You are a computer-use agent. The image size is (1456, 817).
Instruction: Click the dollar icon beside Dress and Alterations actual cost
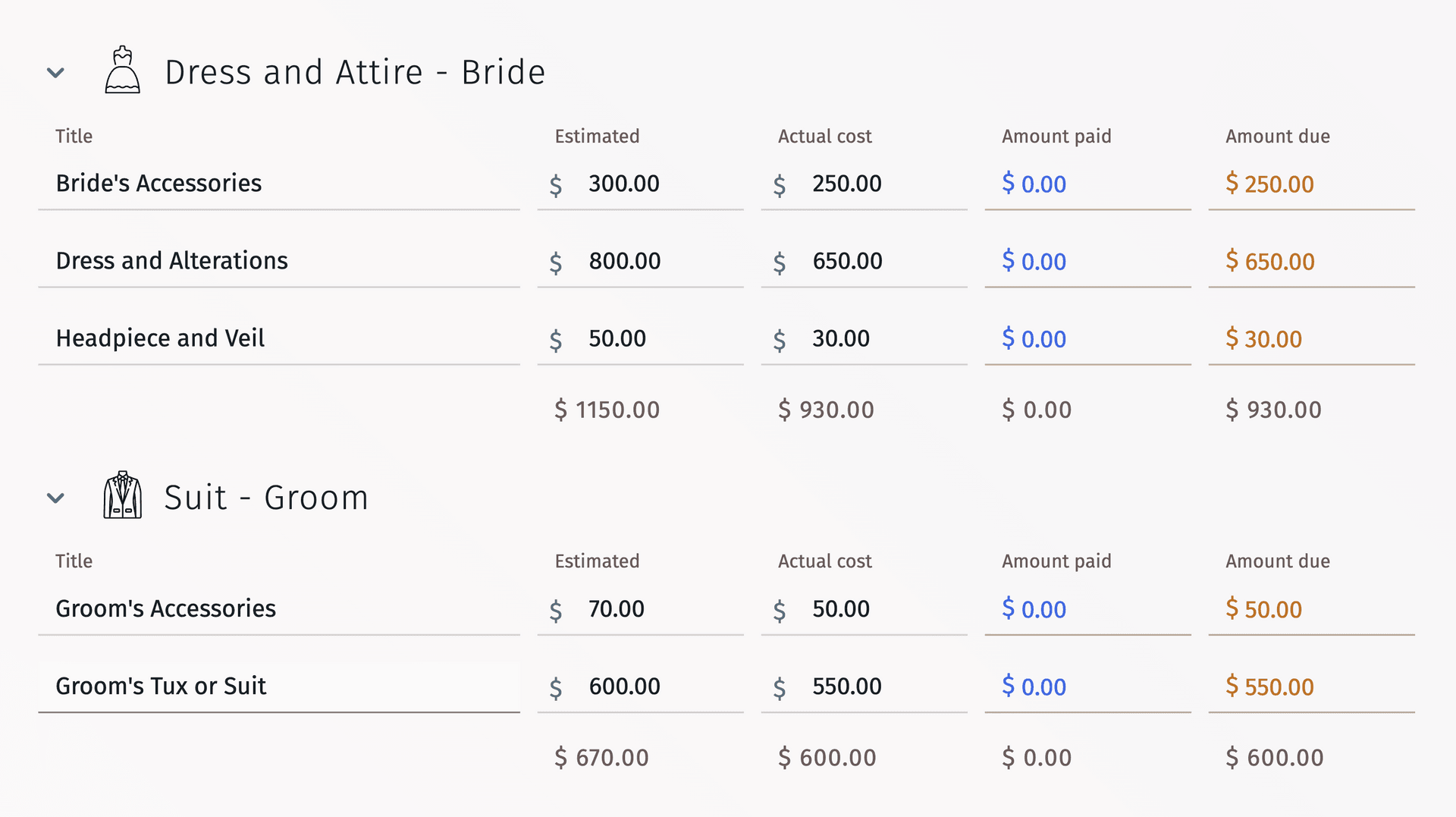tap(780, 263)
